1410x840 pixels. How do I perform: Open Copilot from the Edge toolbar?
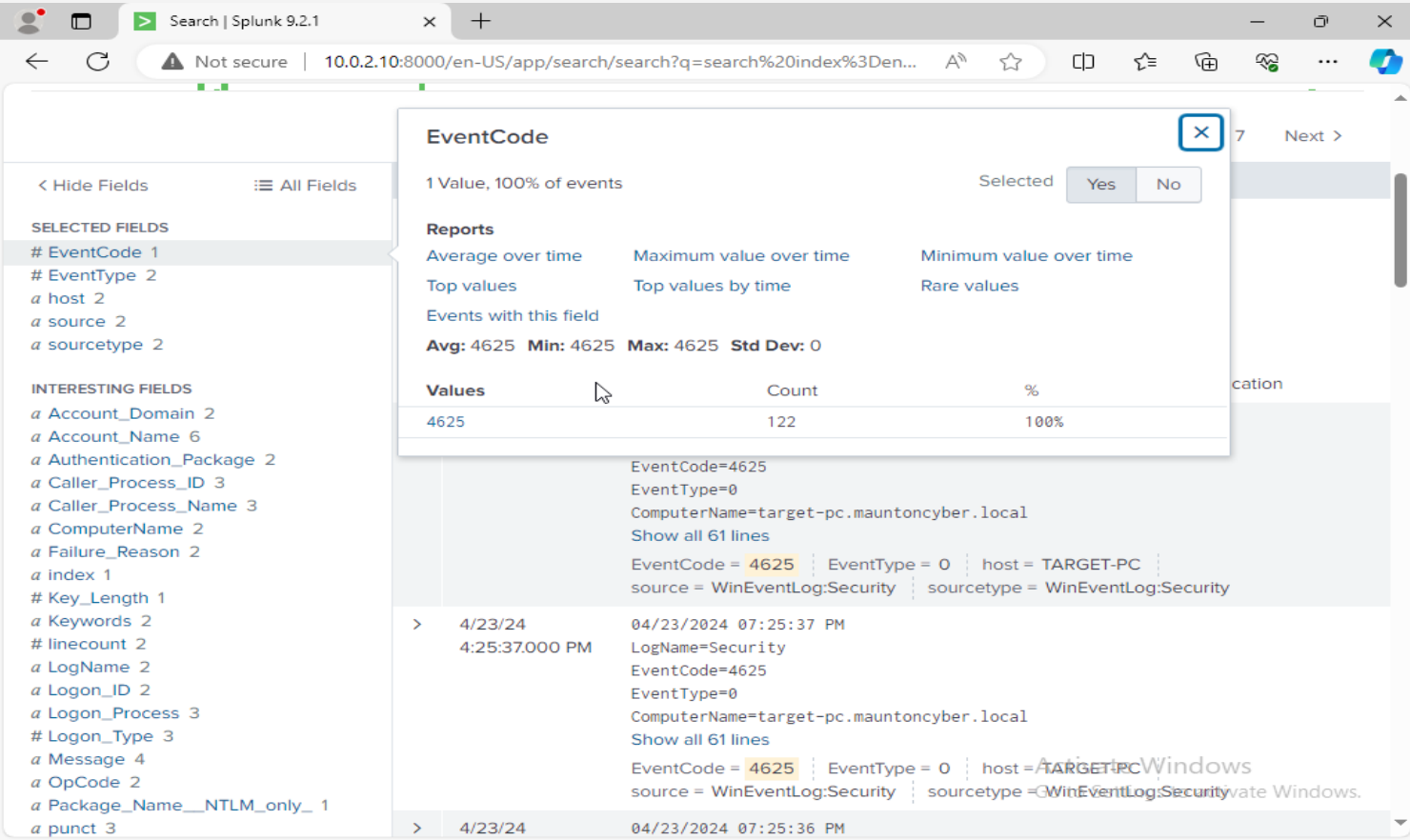(x=1386, y=62)
